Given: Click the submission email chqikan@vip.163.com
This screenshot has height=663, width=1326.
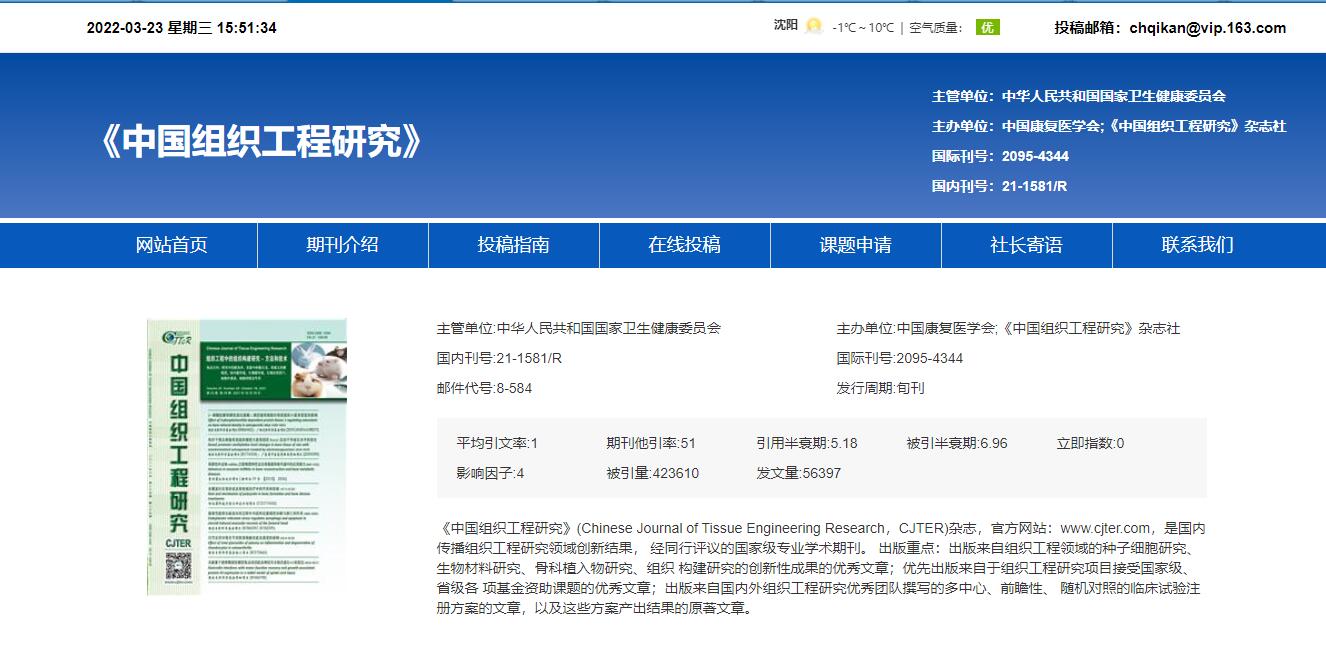Looking at the screenshot, I should pos(1207,28).
